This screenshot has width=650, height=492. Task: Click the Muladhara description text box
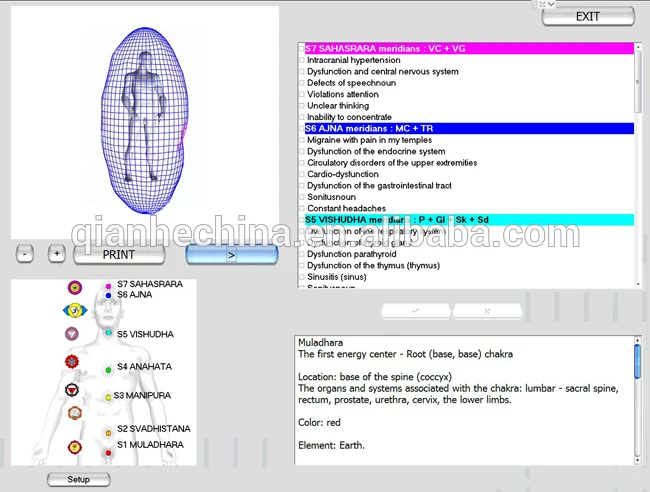pyautogui.click(x=464, y=400)
